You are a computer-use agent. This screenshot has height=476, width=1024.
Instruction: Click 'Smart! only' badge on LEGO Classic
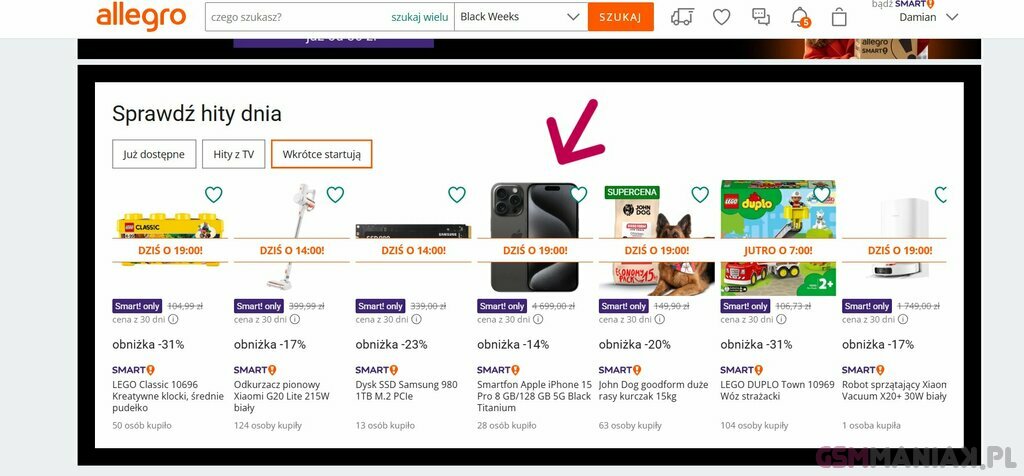(137, 306)
